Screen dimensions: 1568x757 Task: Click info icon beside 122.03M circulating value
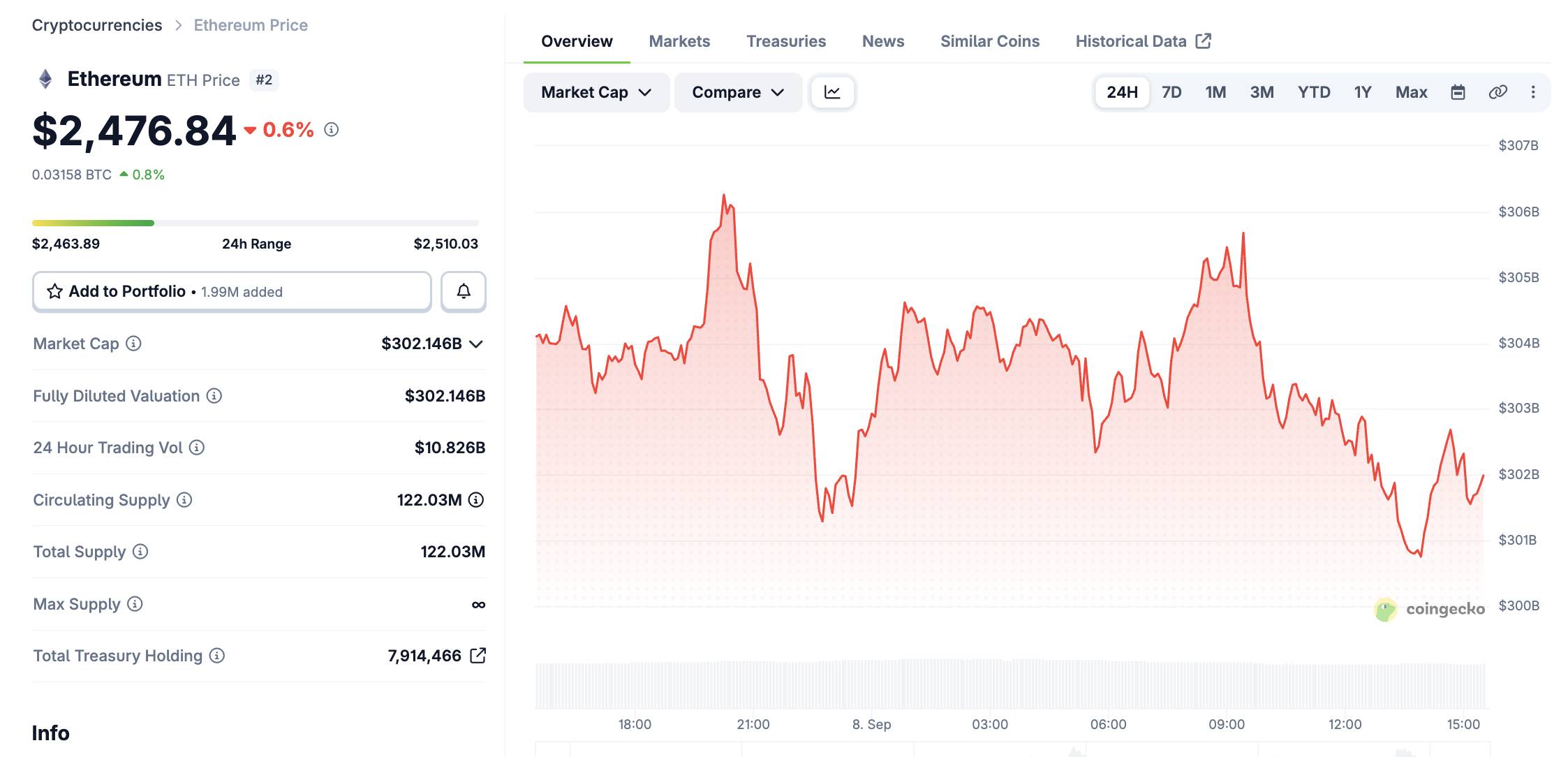[476, 500]
